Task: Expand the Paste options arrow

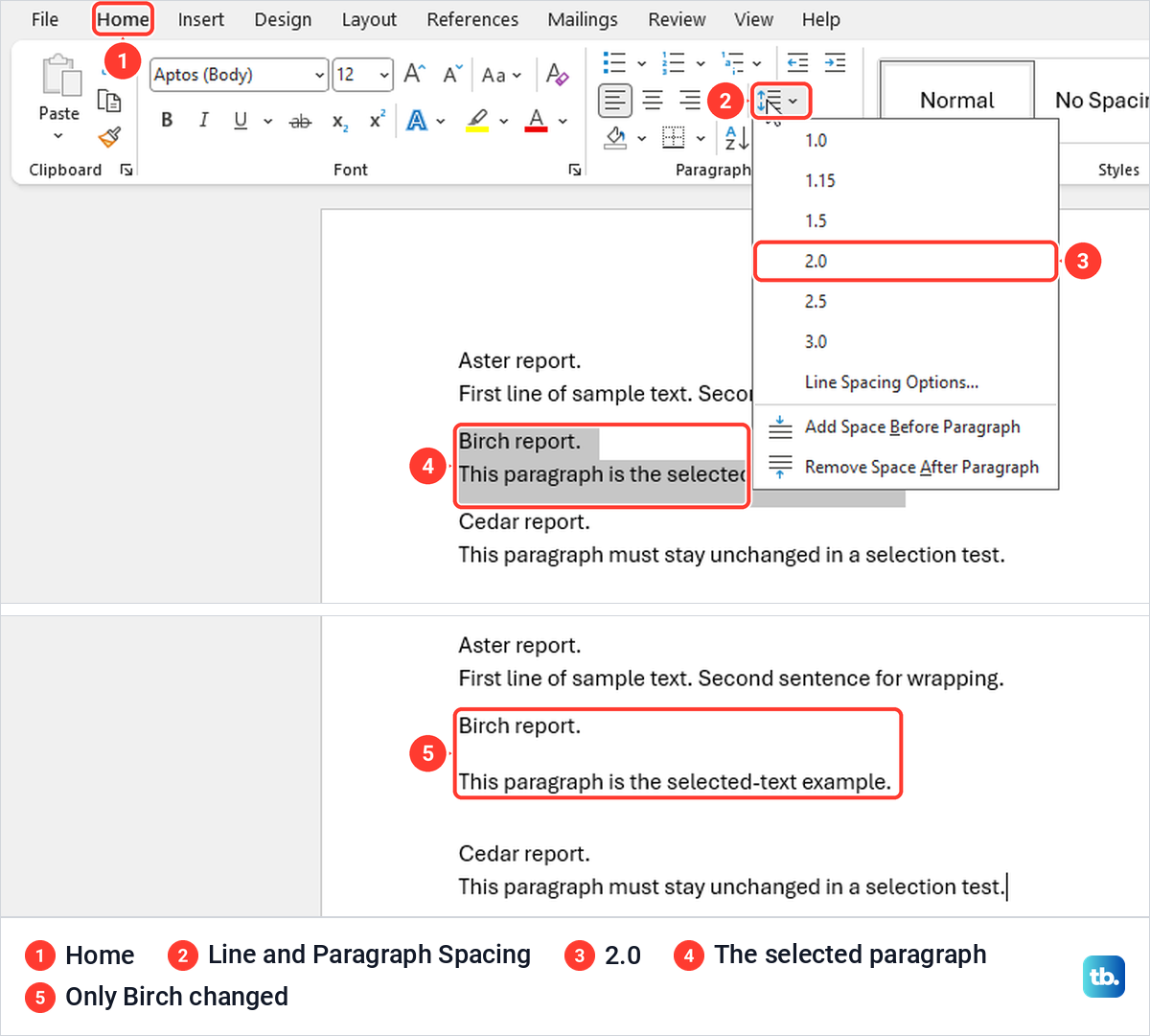Action: coord(58,136)
